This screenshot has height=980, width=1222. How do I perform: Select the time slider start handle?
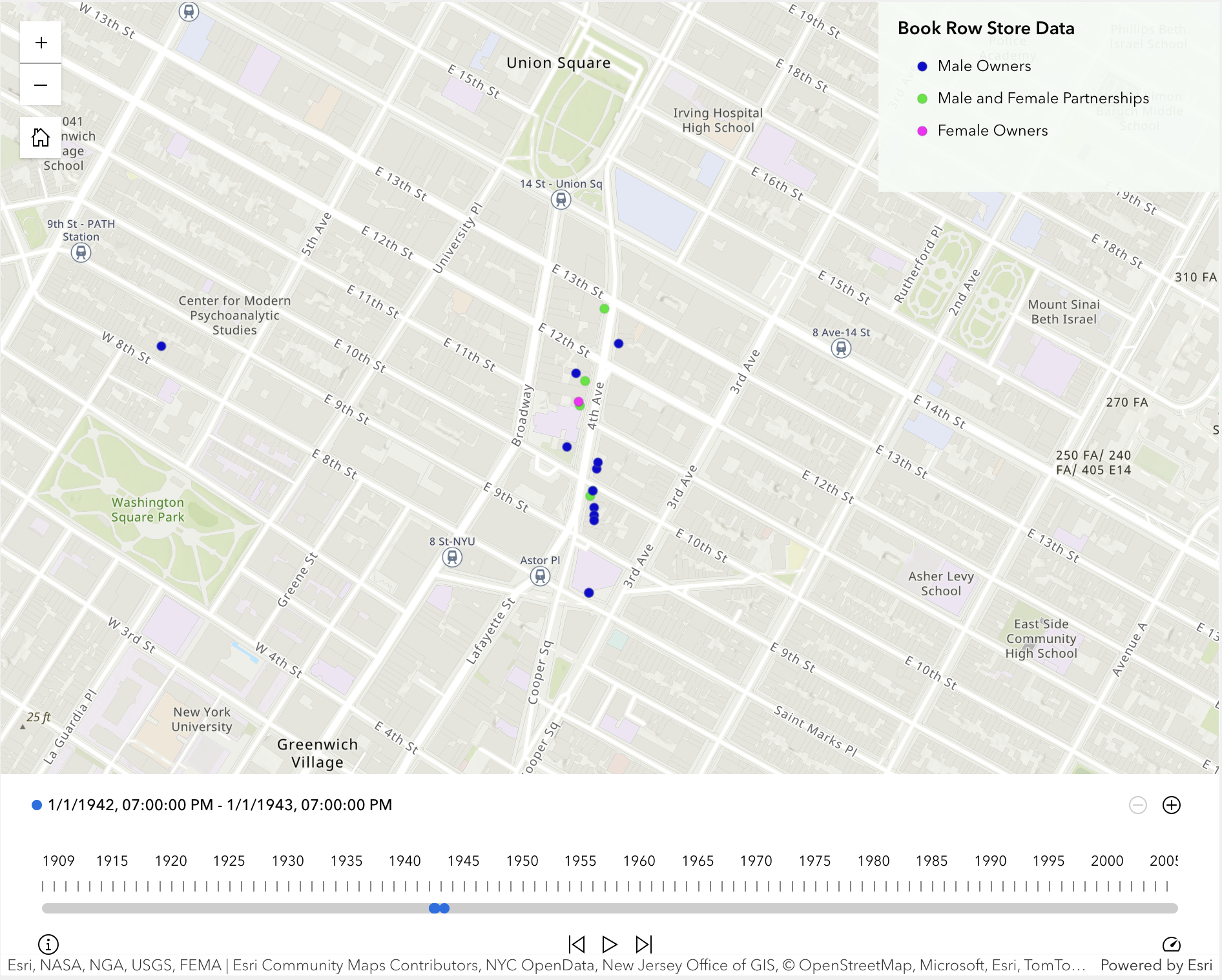(x=434, y=908)
